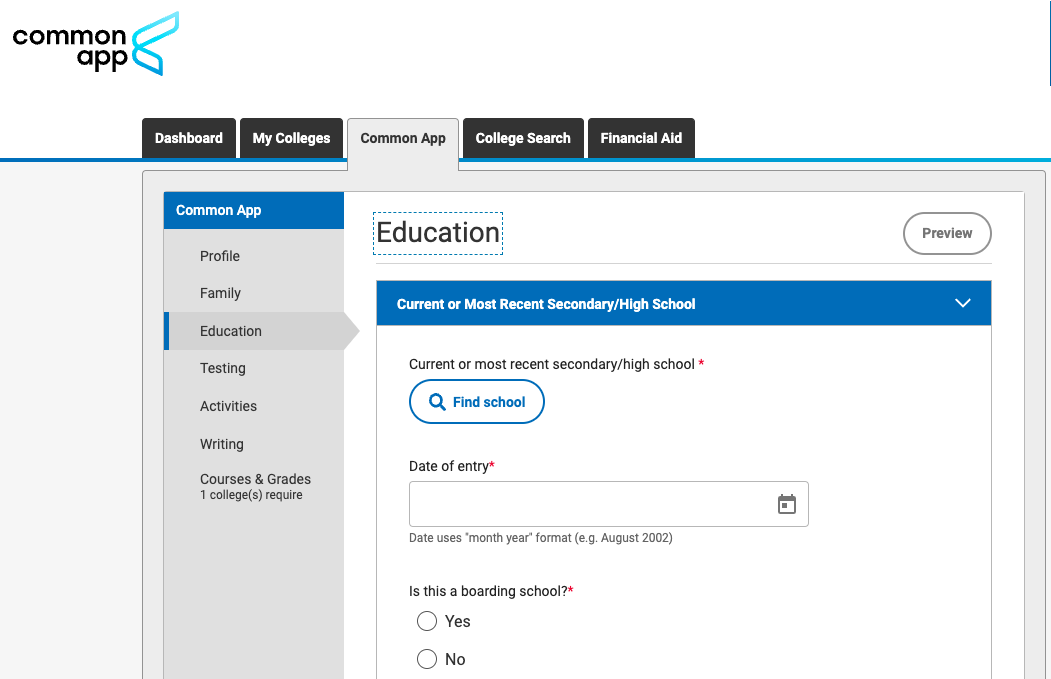Click the Preview button

947,233
